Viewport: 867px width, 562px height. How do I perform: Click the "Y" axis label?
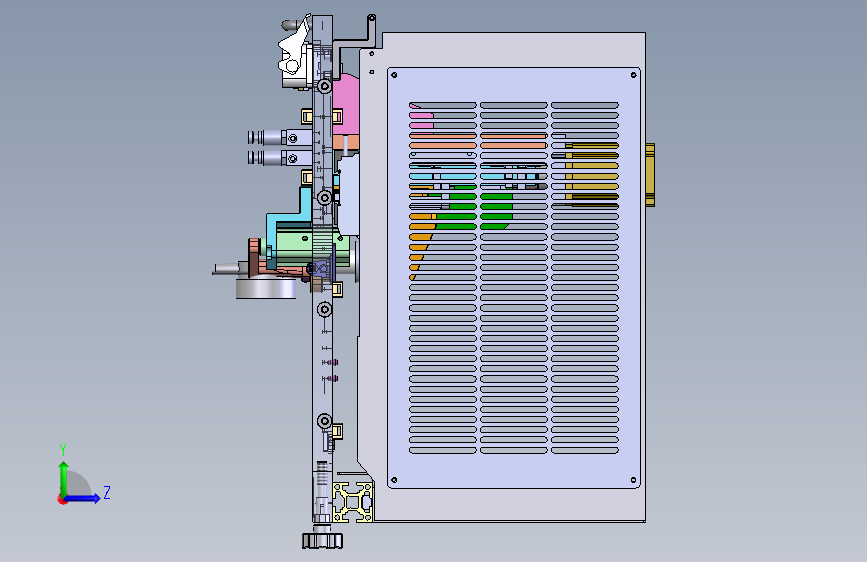63,449
